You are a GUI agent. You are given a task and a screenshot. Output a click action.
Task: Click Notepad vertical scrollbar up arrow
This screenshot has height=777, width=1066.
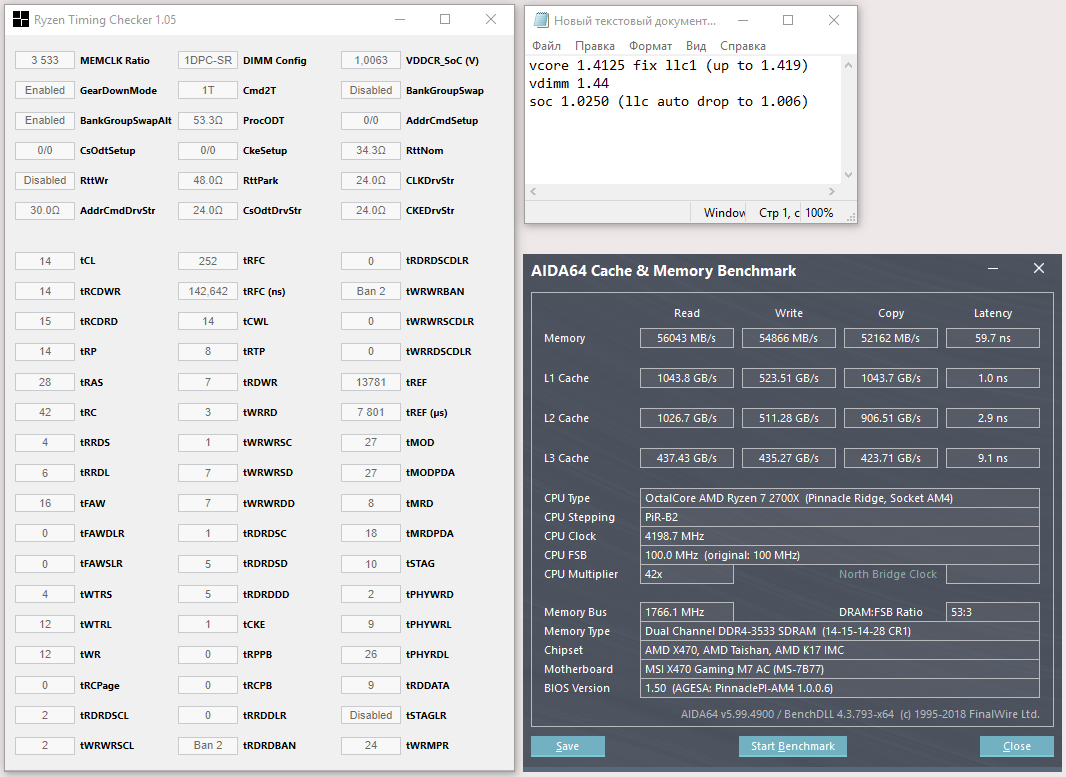click(848, 65)
